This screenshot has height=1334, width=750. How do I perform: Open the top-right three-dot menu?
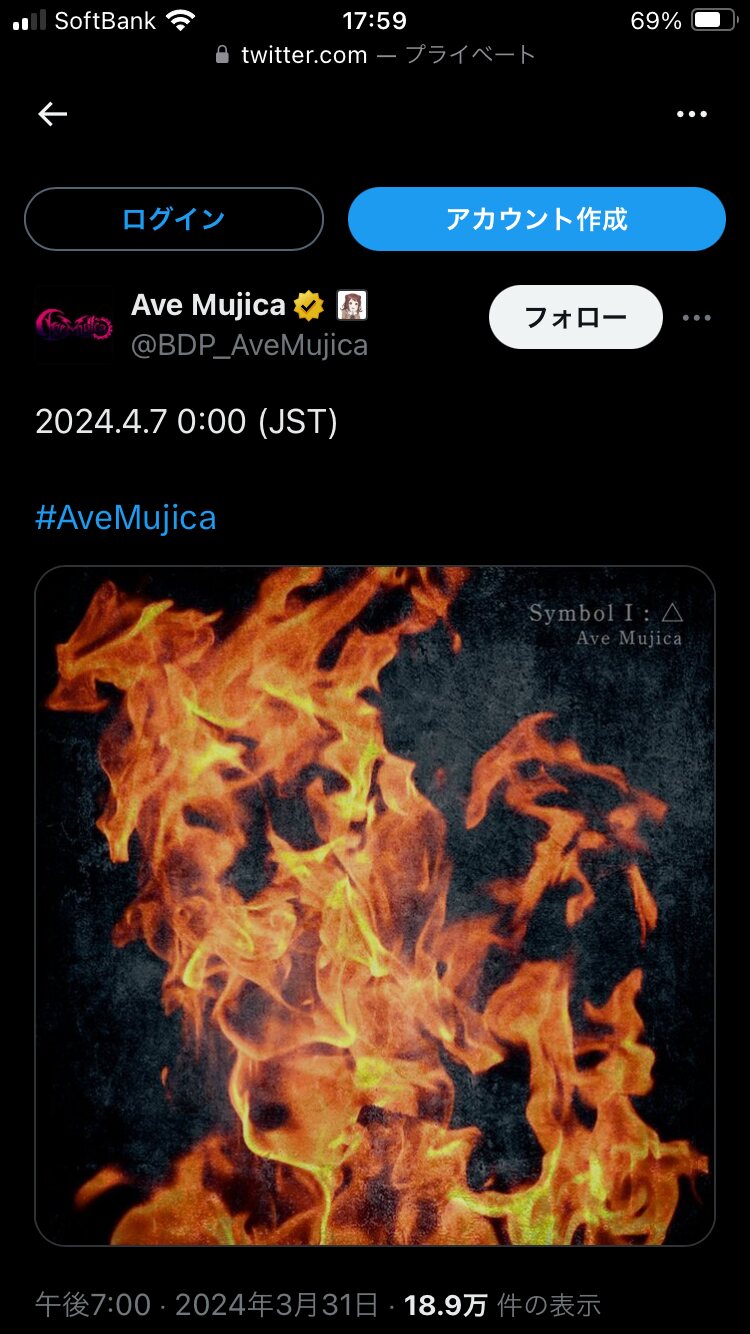(x=692, y=114)
